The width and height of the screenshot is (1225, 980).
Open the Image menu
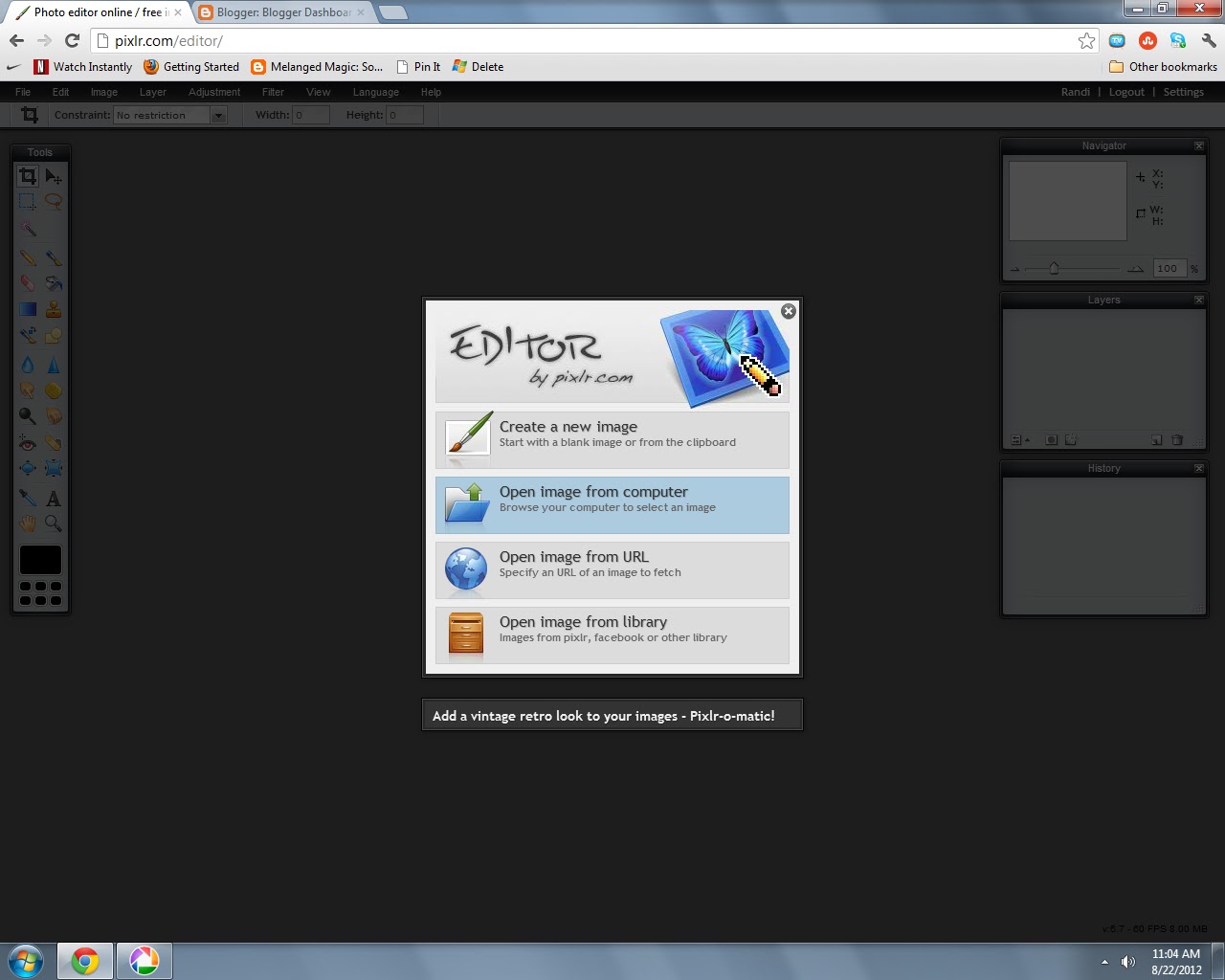point(104,92)
